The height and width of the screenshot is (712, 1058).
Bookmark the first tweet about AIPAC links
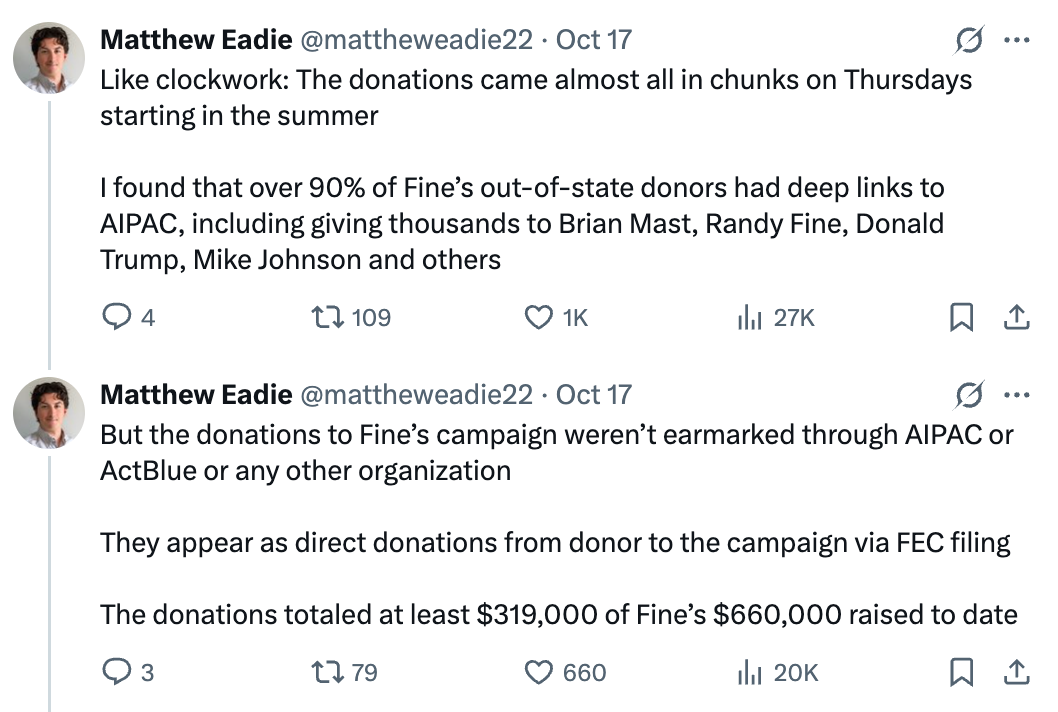click(x=961, y=318)
